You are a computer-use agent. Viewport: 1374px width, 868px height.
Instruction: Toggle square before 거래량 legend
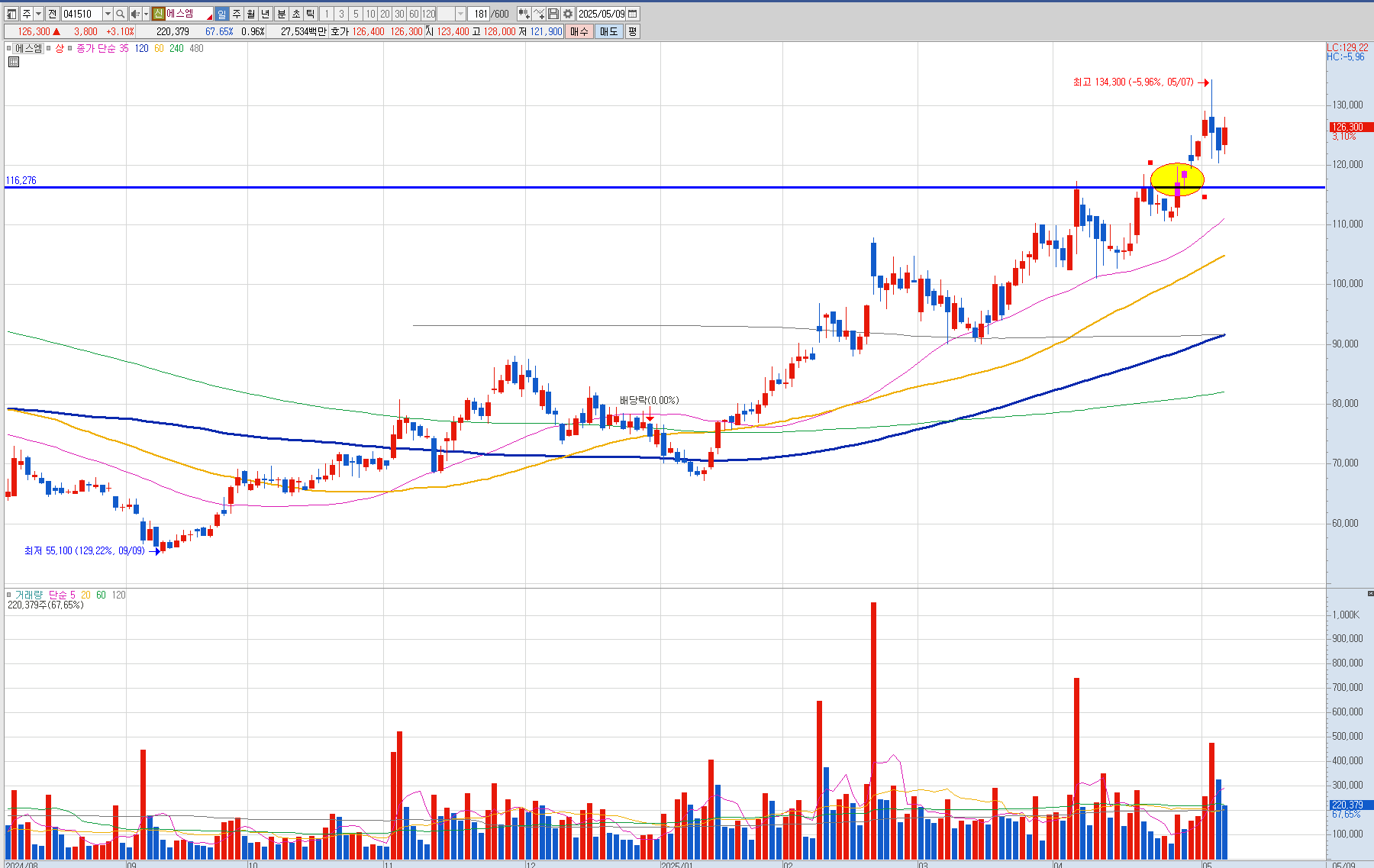(9, 595)
